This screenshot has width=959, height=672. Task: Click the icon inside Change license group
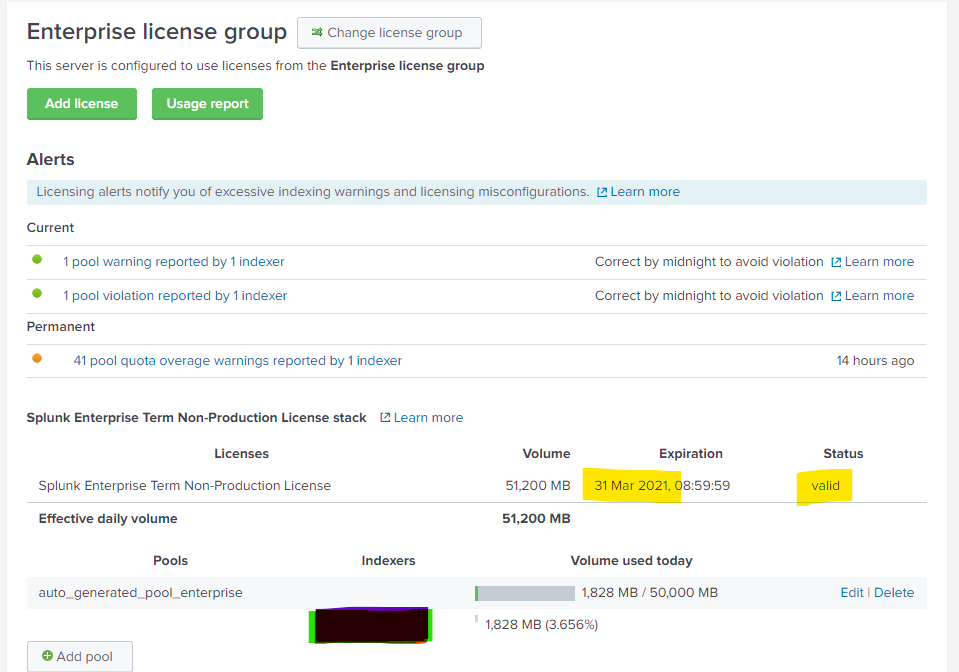coord(317,33)
